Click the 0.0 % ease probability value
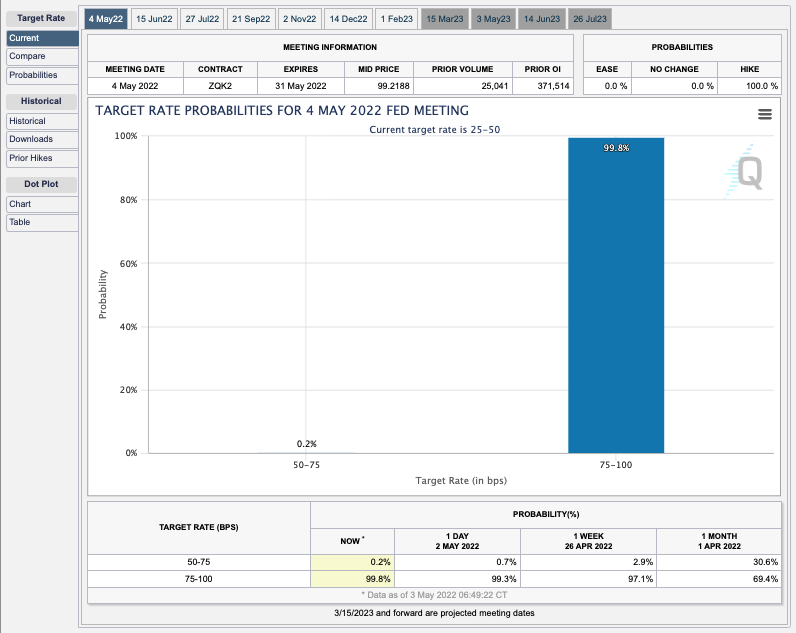This screenshot has height=633, width=796. (x=616, y=86)
